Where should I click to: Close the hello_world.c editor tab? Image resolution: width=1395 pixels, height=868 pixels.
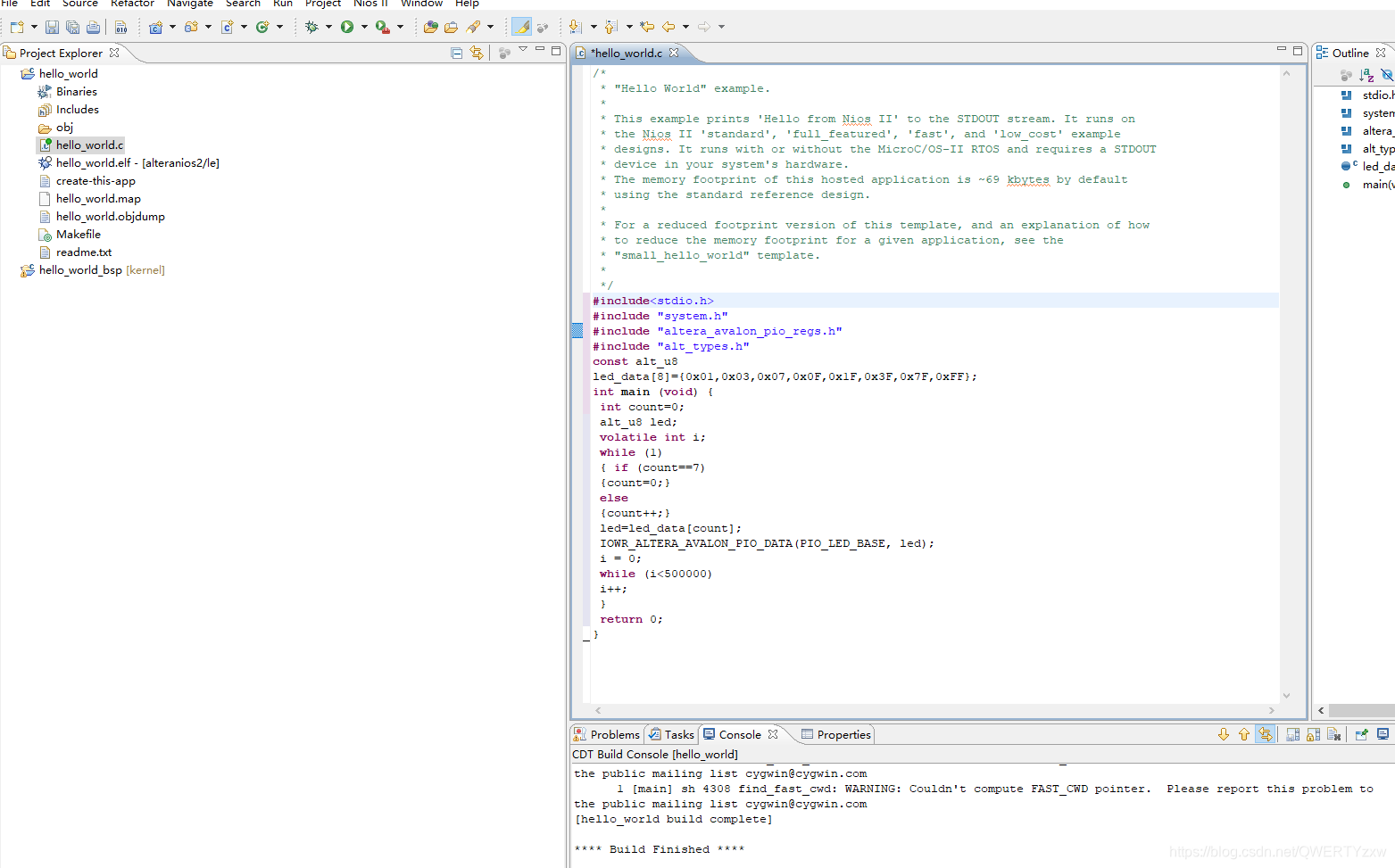(674, 53)
